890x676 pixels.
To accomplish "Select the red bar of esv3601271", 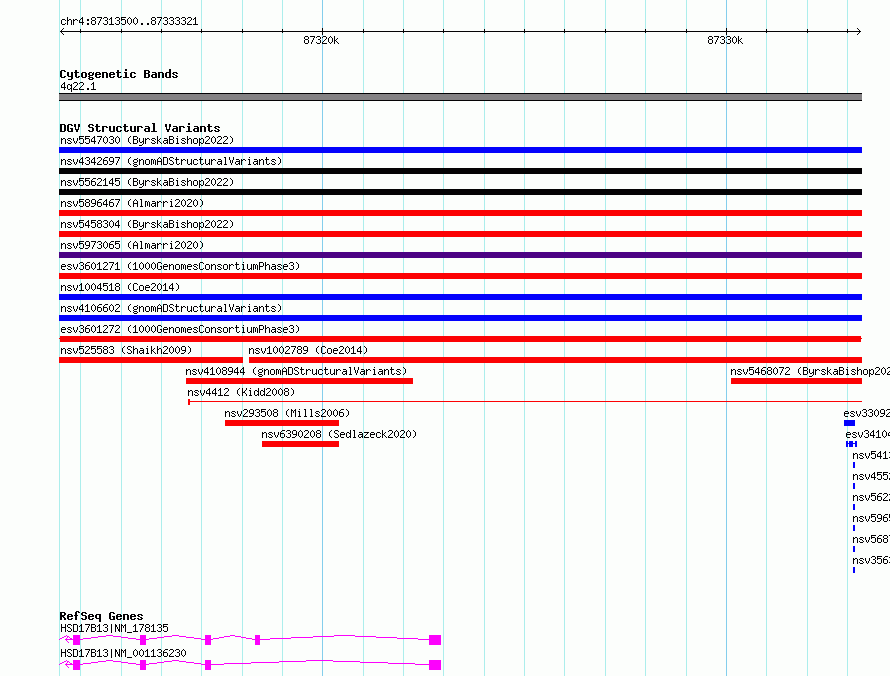I will click(460, 276).
